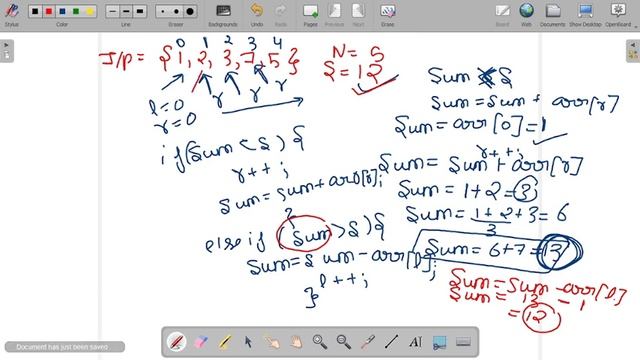
Task: Open the Documents view
Action: (553, 15)
